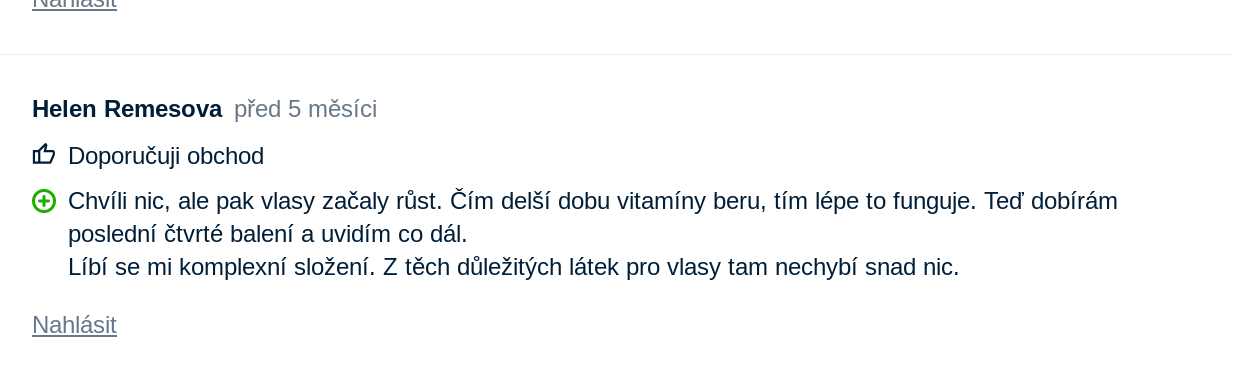Viewport: 1248px width, 380px height.
Task: Click the line 'poslední čtvrté balení a uvidím co dál.'
Action: [268, 234]
